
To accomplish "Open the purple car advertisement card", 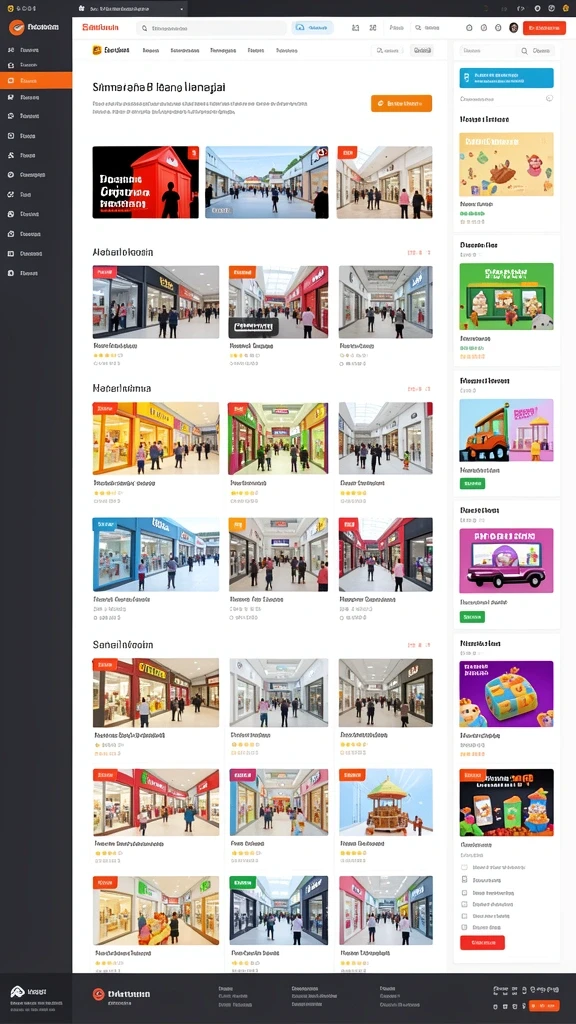I will click(x=506, y=560).
